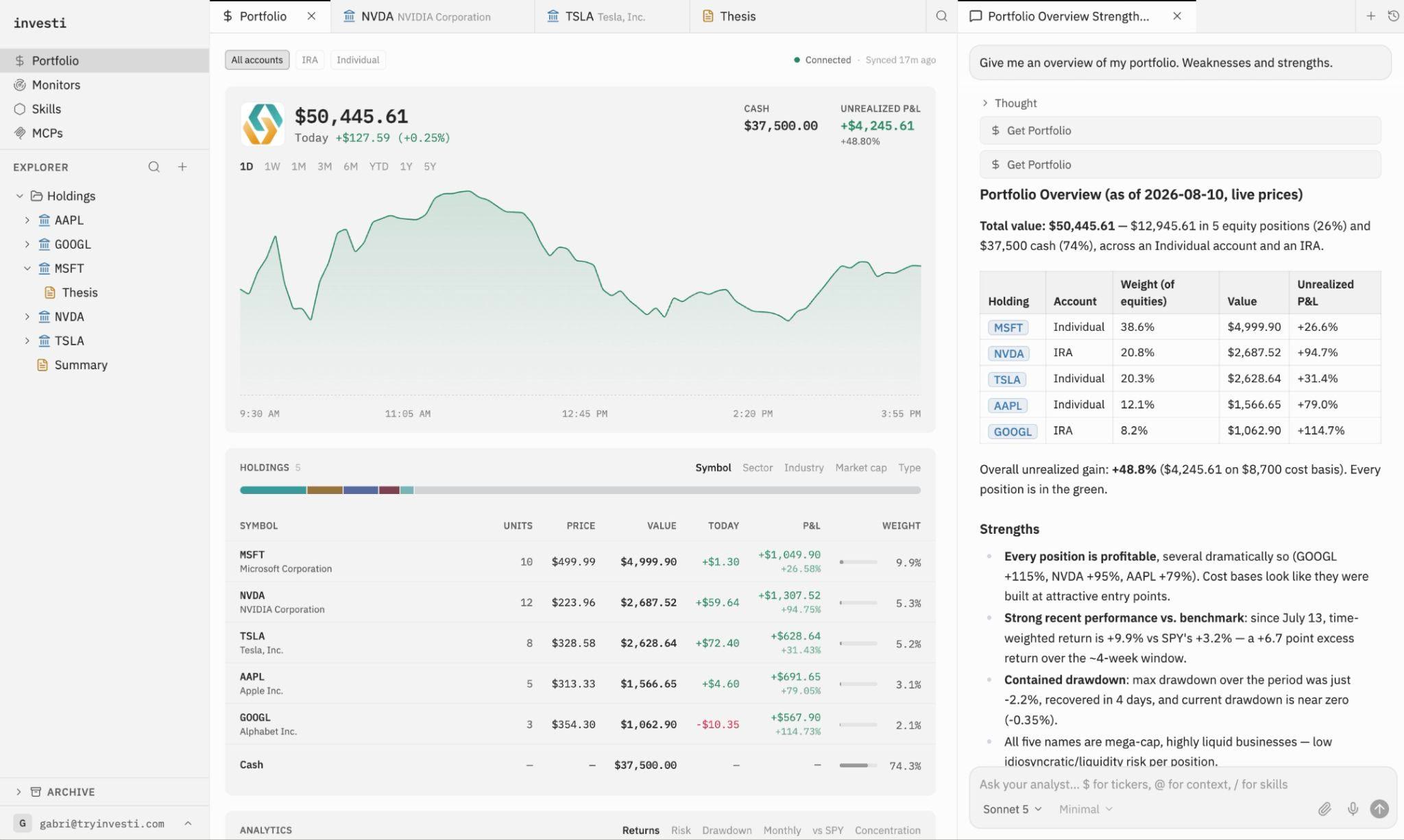Screen dimensions: 1404x840
Task: Expand the TSLA tree node
Action: pos(27,341)
